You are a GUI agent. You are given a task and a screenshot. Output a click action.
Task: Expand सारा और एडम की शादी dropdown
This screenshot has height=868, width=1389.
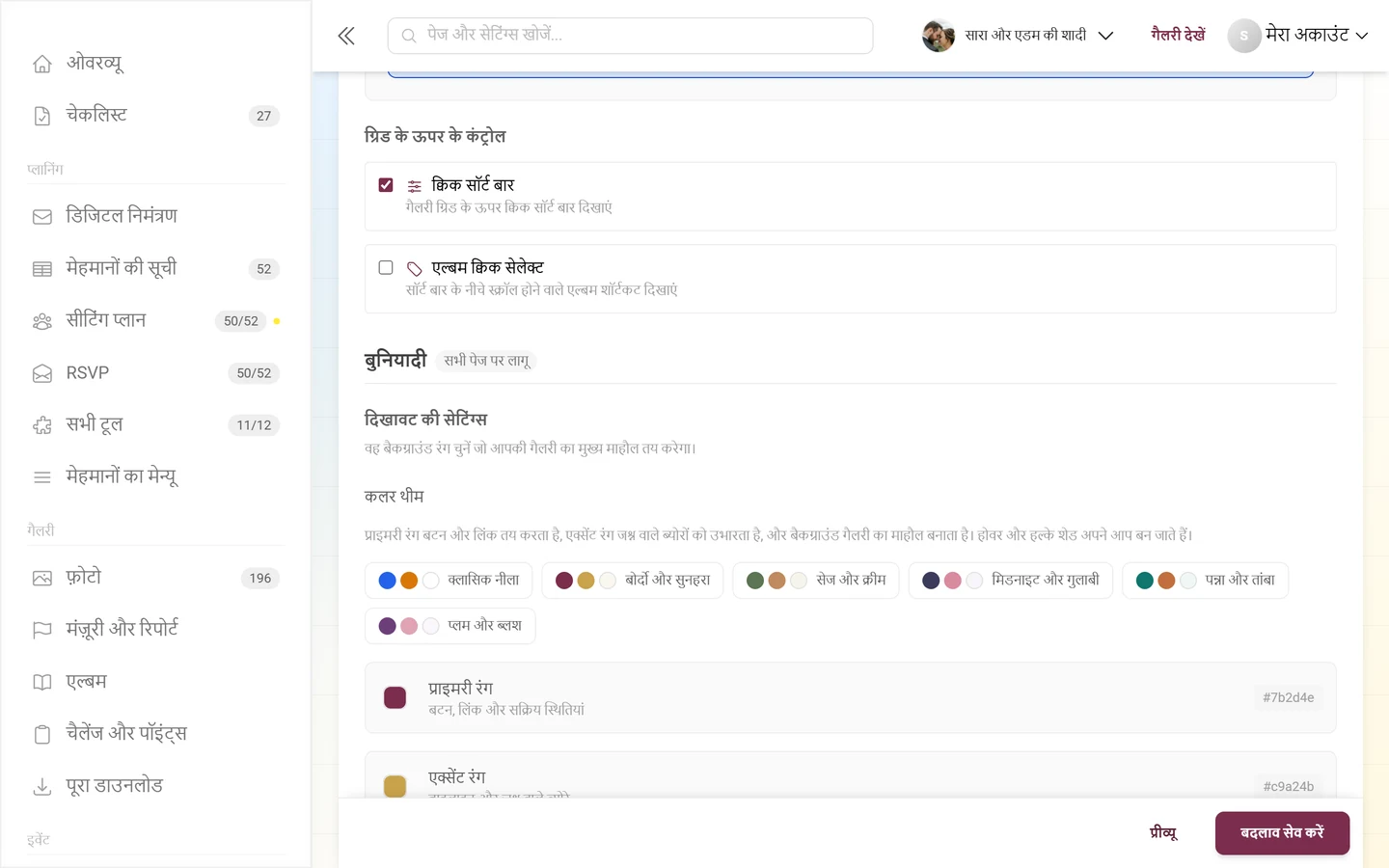point(1019,36)
